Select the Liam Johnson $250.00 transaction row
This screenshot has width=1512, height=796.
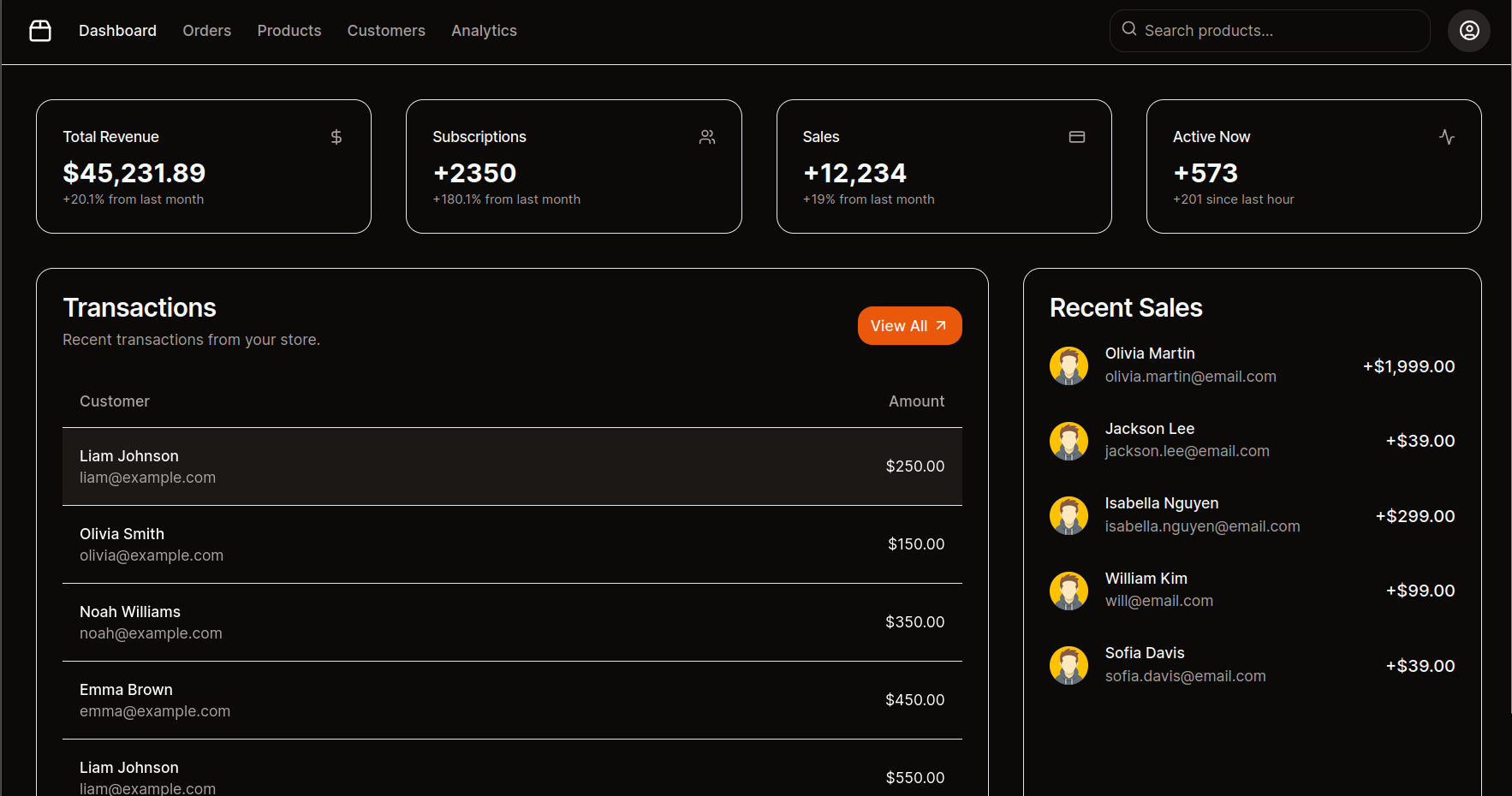click(512, 466)
